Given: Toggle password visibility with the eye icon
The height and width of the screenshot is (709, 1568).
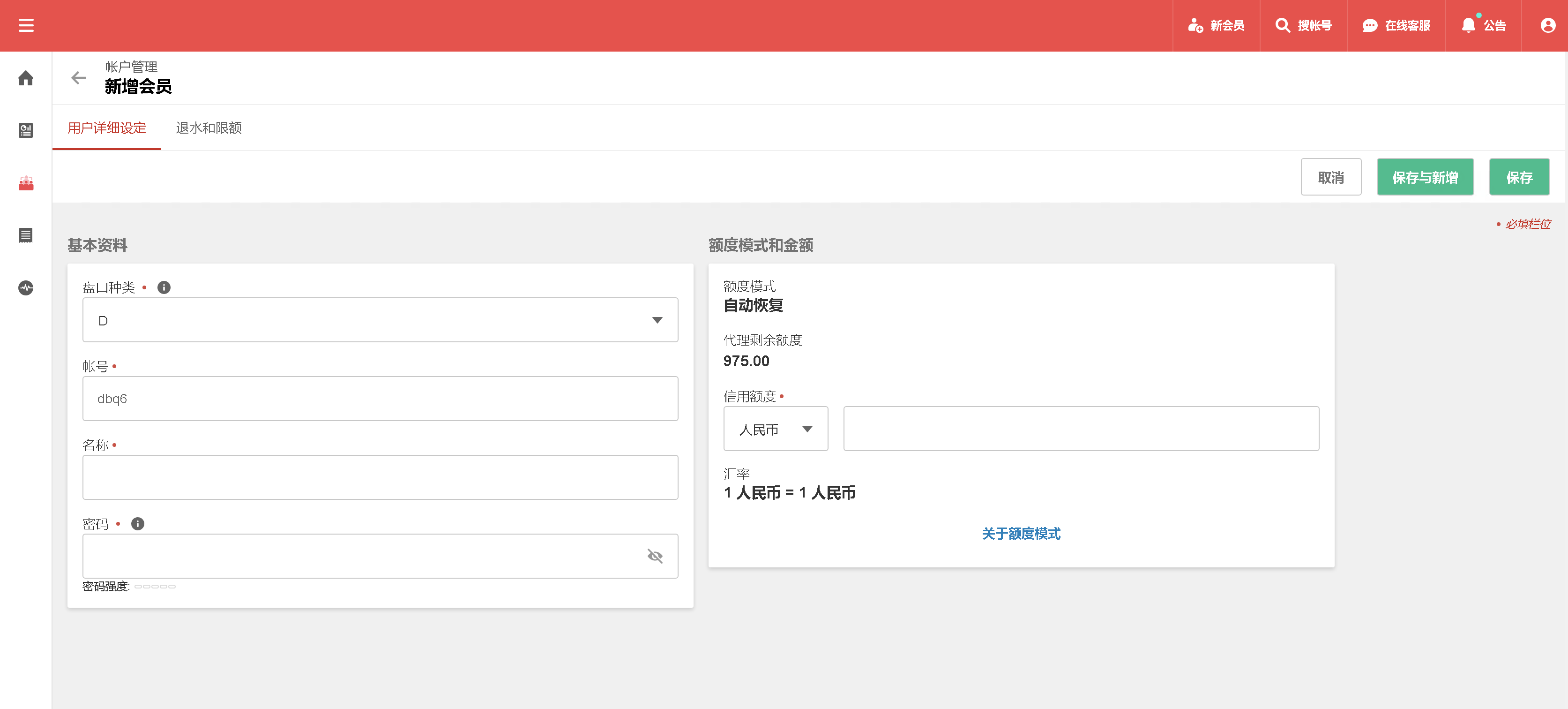Looking at the screenshot, I should coord(656,556).
